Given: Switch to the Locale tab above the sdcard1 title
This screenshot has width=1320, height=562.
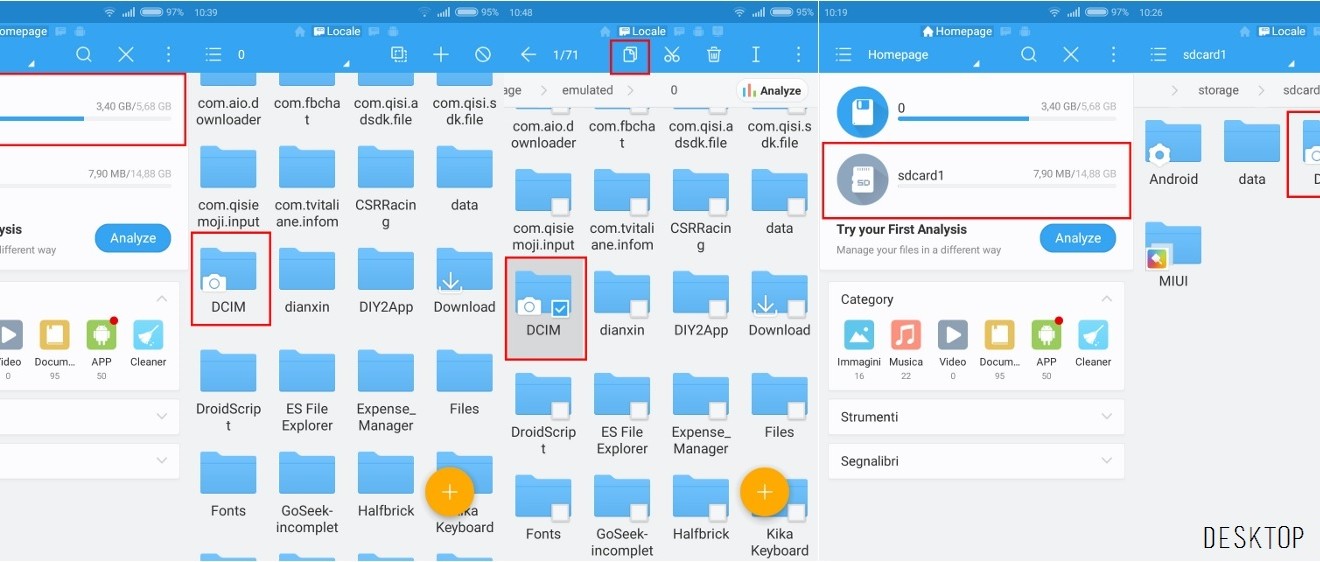Looking at the screenshot, I should (1282, 31).
